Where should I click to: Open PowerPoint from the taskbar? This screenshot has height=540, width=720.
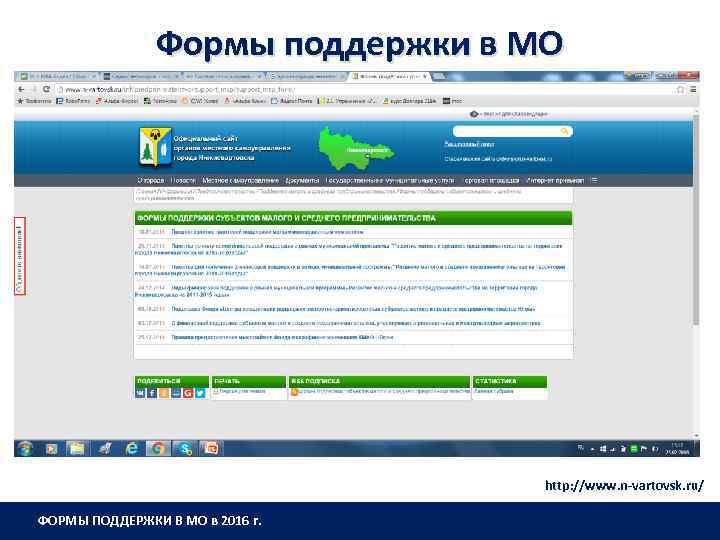(211, 448)
